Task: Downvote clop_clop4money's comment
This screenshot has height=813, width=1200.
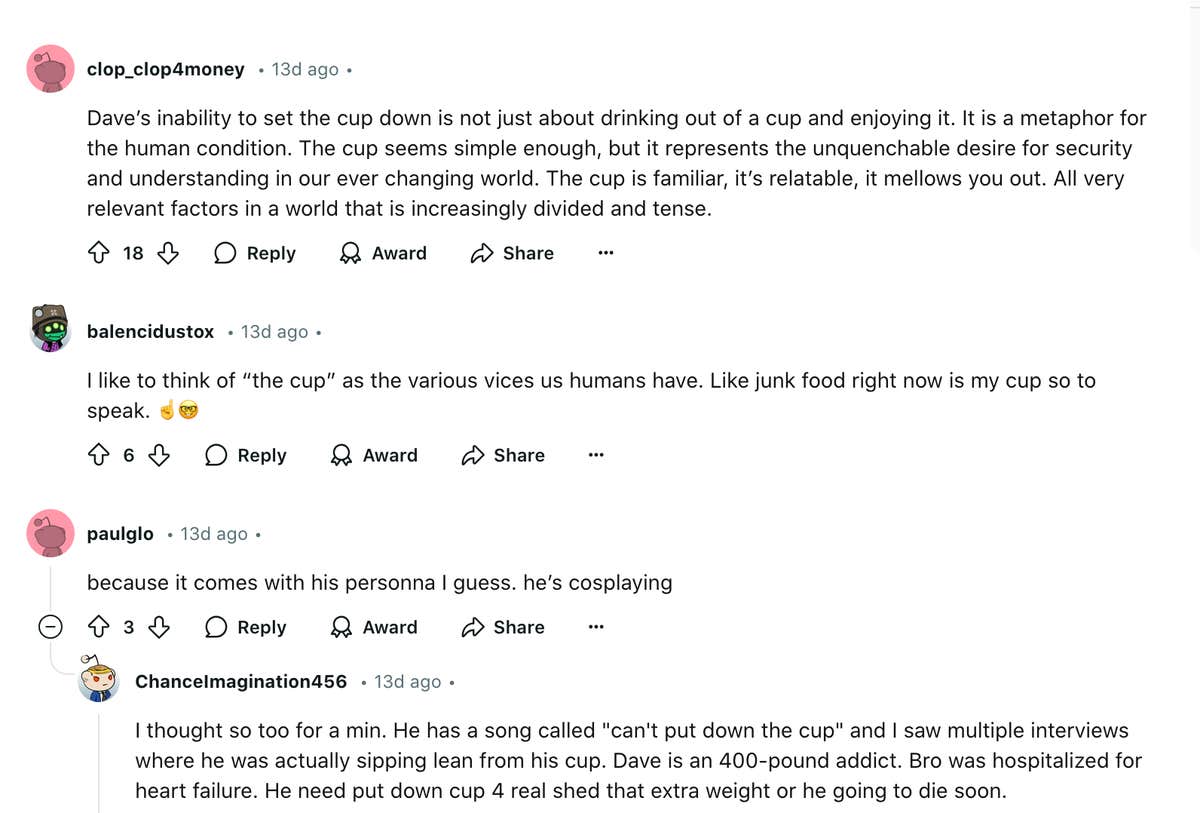Action: coord(168,253)
